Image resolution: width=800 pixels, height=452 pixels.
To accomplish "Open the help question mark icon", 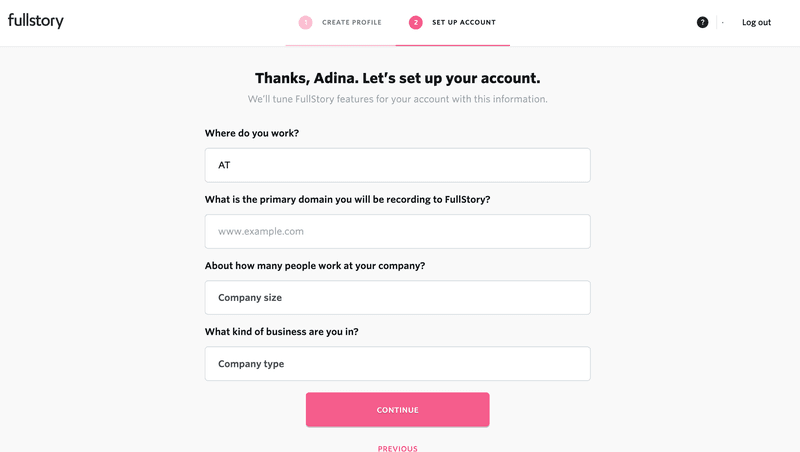I will (702, 22).
